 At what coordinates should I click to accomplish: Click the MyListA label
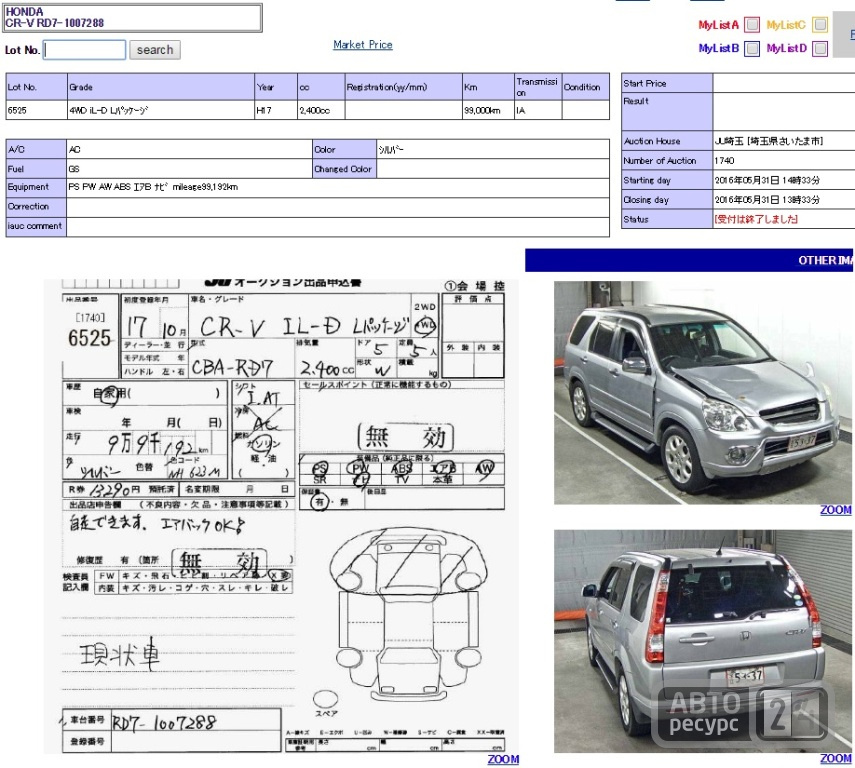719,25
